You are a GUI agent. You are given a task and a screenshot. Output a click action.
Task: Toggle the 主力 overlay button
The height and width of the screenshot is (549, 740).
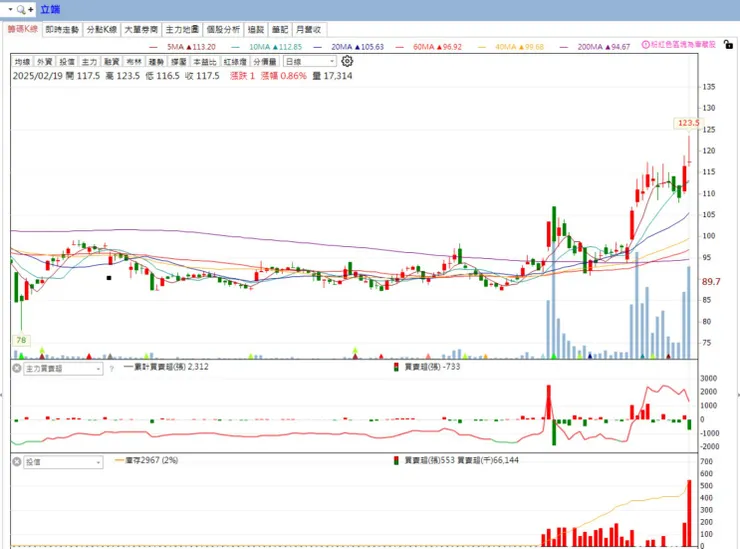[89, 62]
